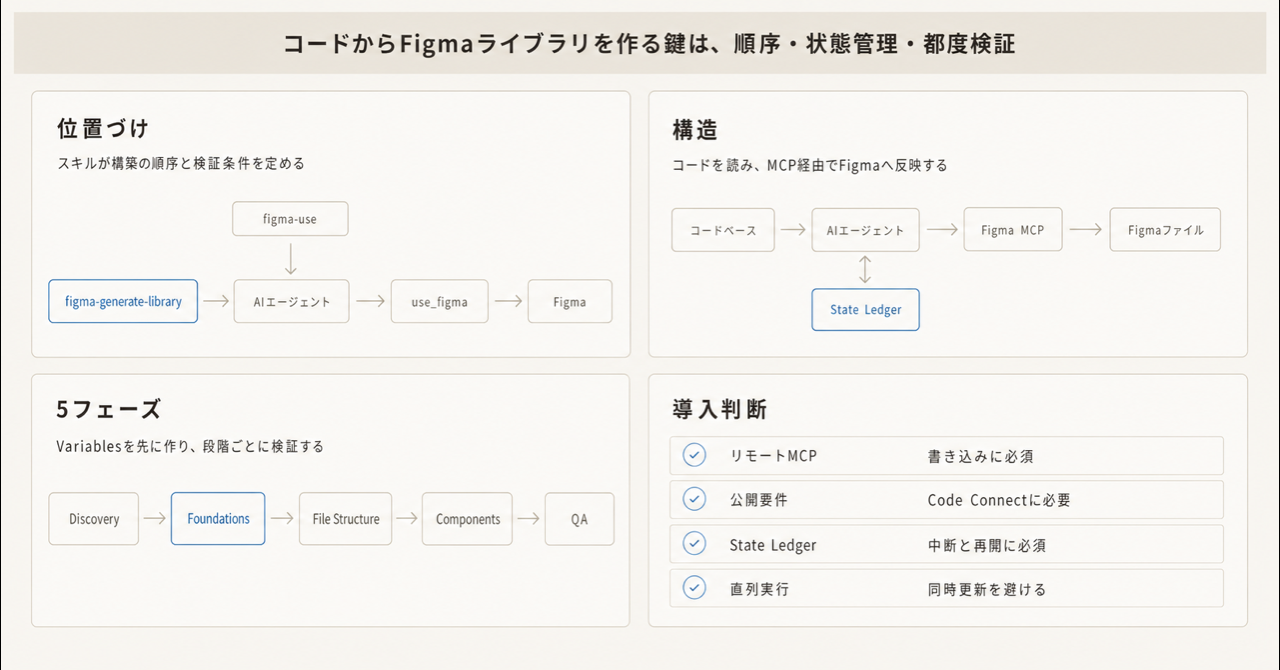Click the check icon beside リモートMCP
The image size is (1280, 670).
694,455
